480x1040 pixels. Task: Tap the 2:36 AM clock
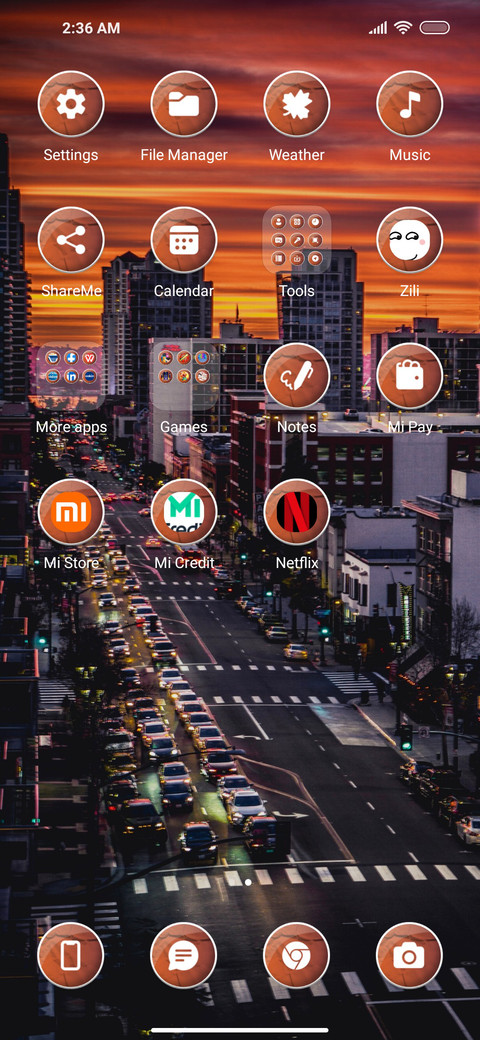click(x=91, y=28)
